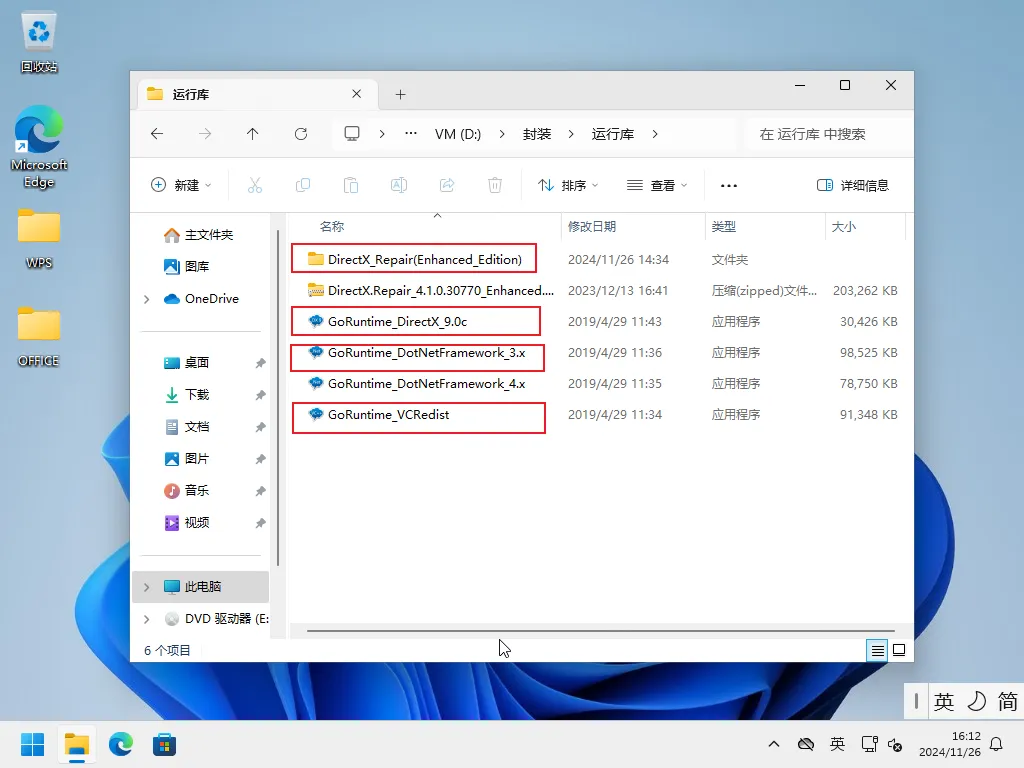This screenshot has height=768, width=1024.
Task: Expand the OneDrive tree node
Action: tap(147, 299)
